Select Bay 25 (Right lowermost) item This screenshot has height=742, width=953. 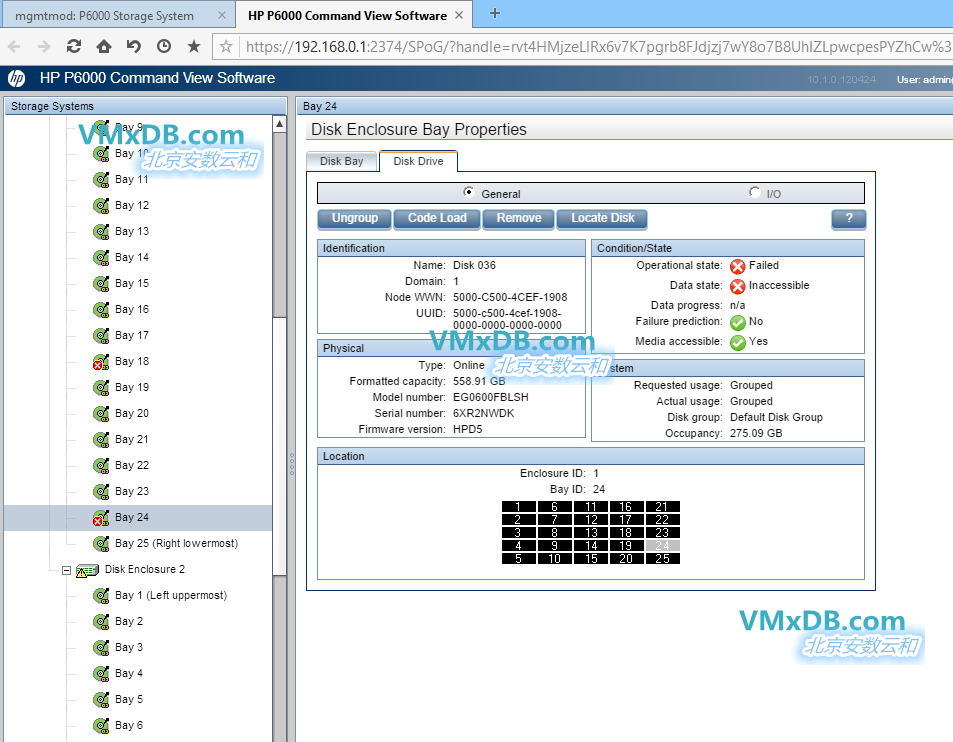pos(176,544)
